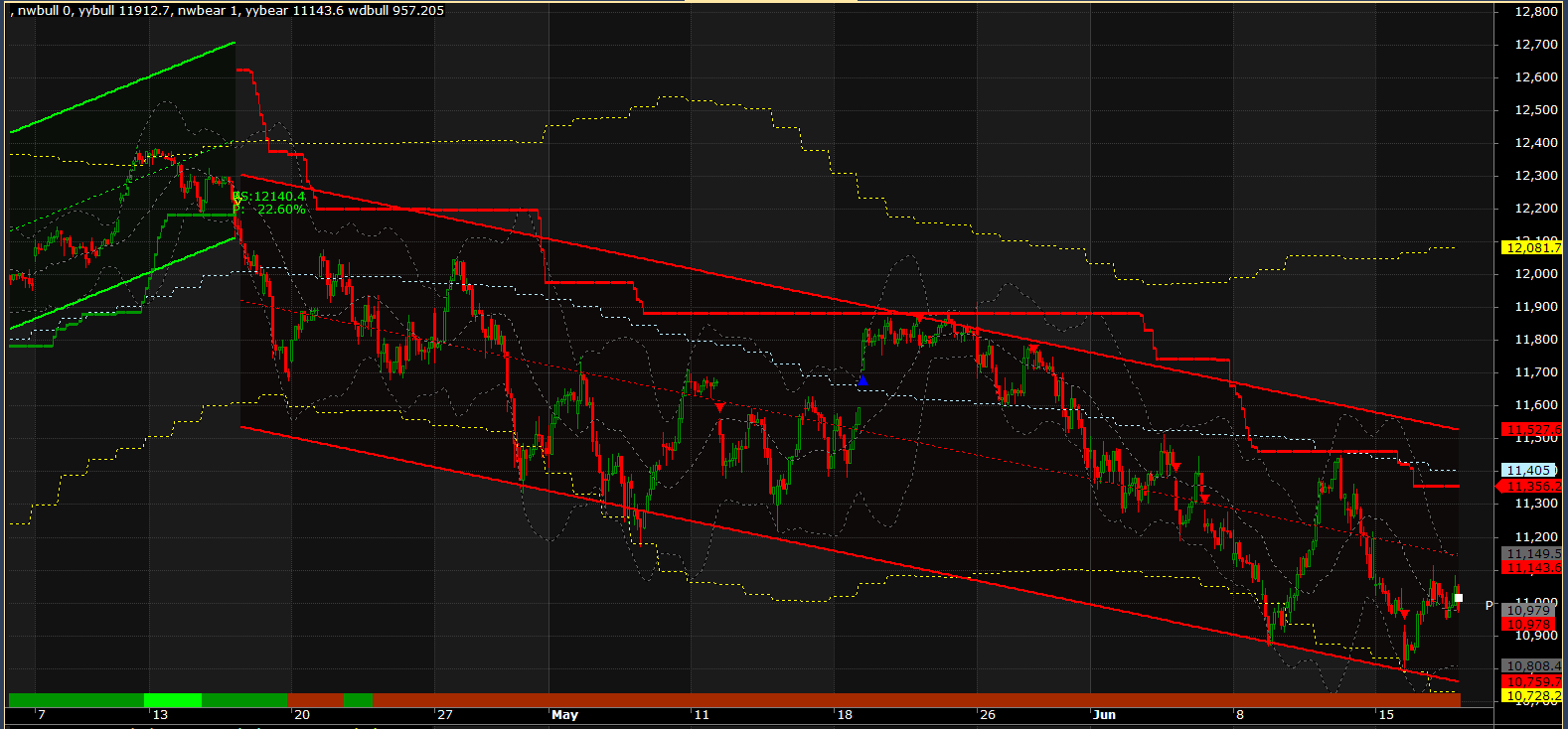The image size is (1568, 729).
Task: Click the 12,300 price axis label
Action: coord(1536,176)
